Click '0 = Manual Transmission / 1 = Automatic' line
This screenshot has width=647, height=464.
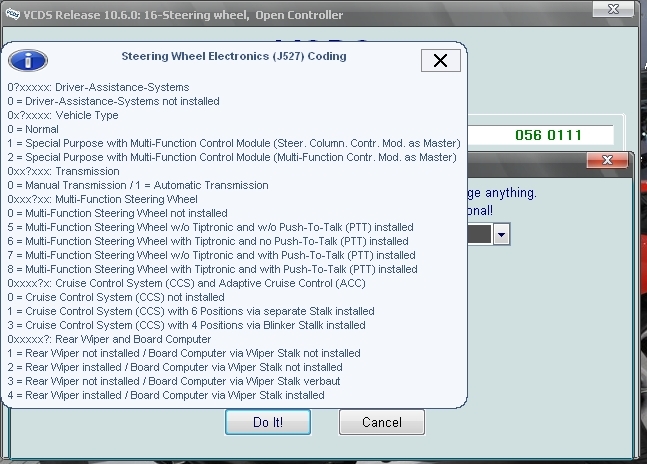coord(138,186)
